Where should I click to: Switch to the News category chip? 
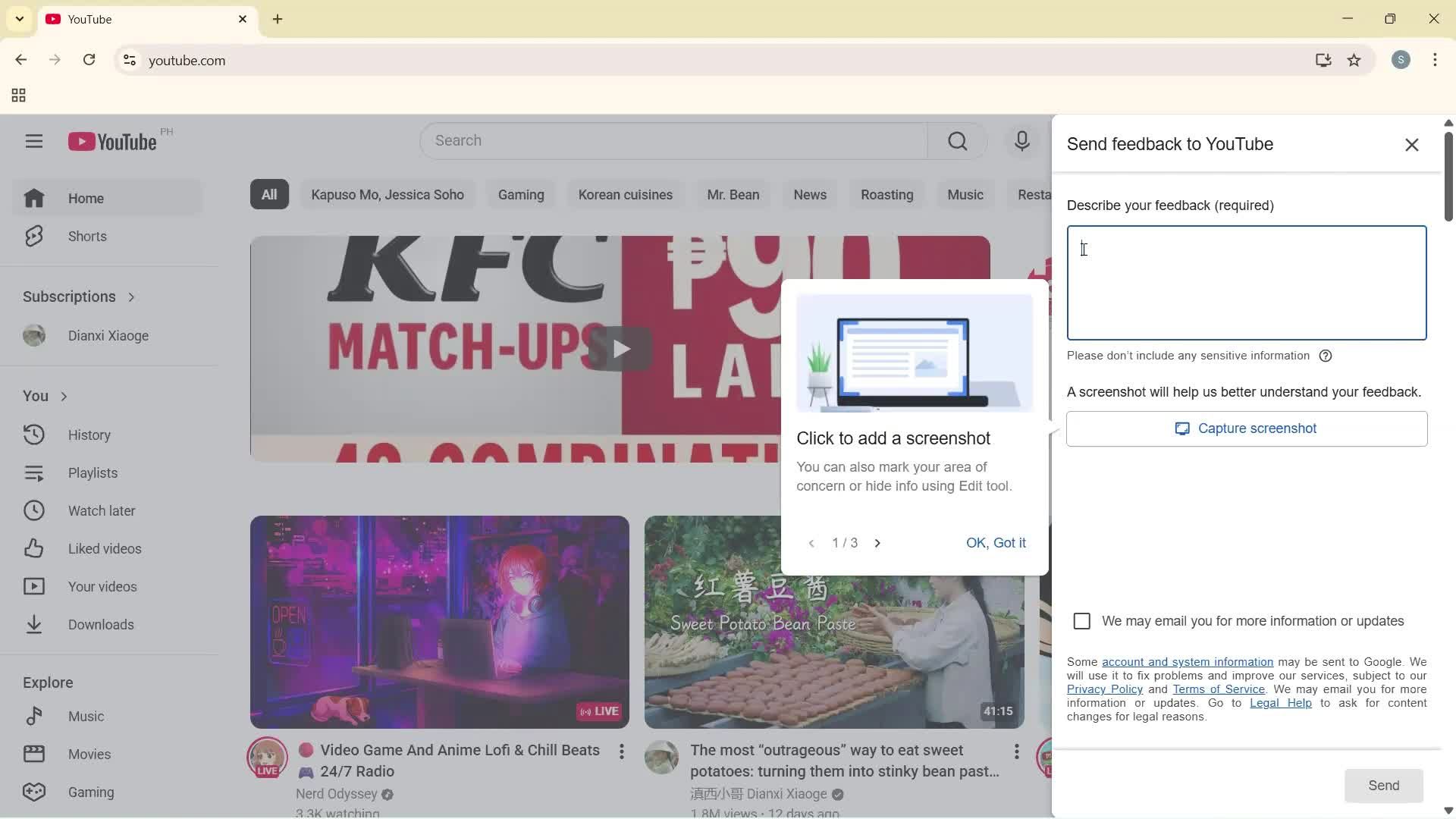[809, 194]
